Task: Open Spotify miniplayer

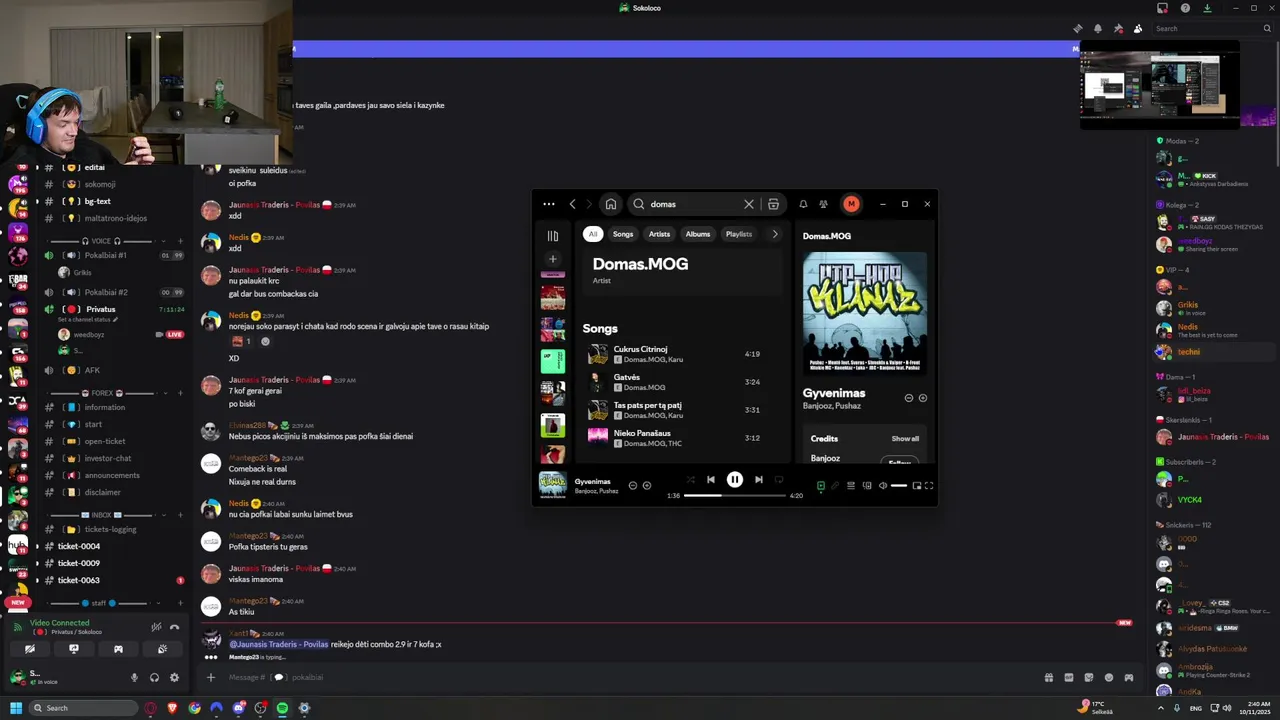Action: tap(916, 486)
